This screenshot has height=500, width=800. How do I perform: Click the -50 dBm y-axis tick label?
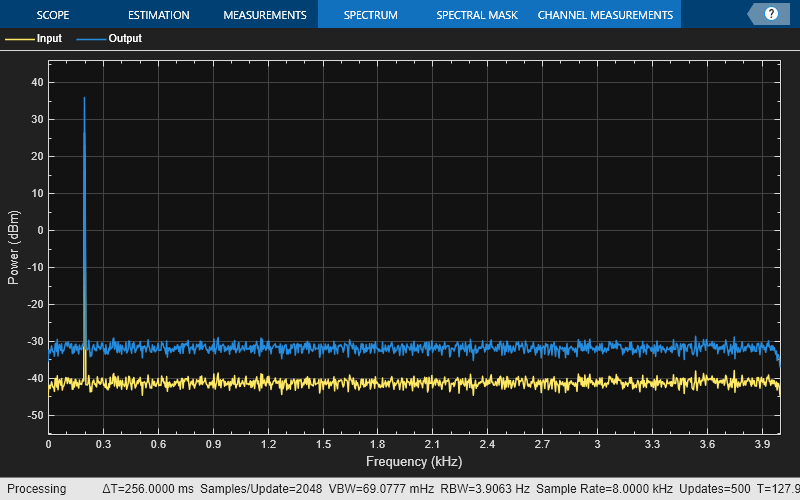click(x=35, y=415)
